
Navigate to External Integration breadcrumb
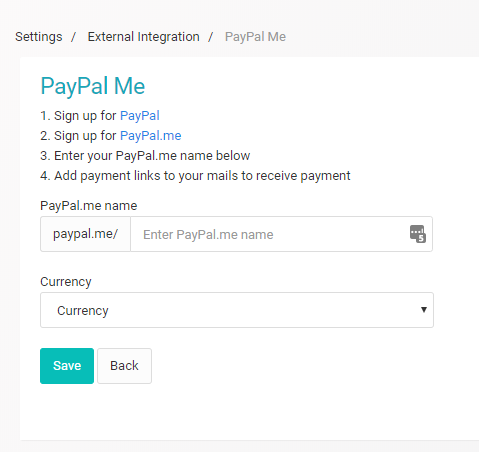pyautogui.click(x=144, y=37)
